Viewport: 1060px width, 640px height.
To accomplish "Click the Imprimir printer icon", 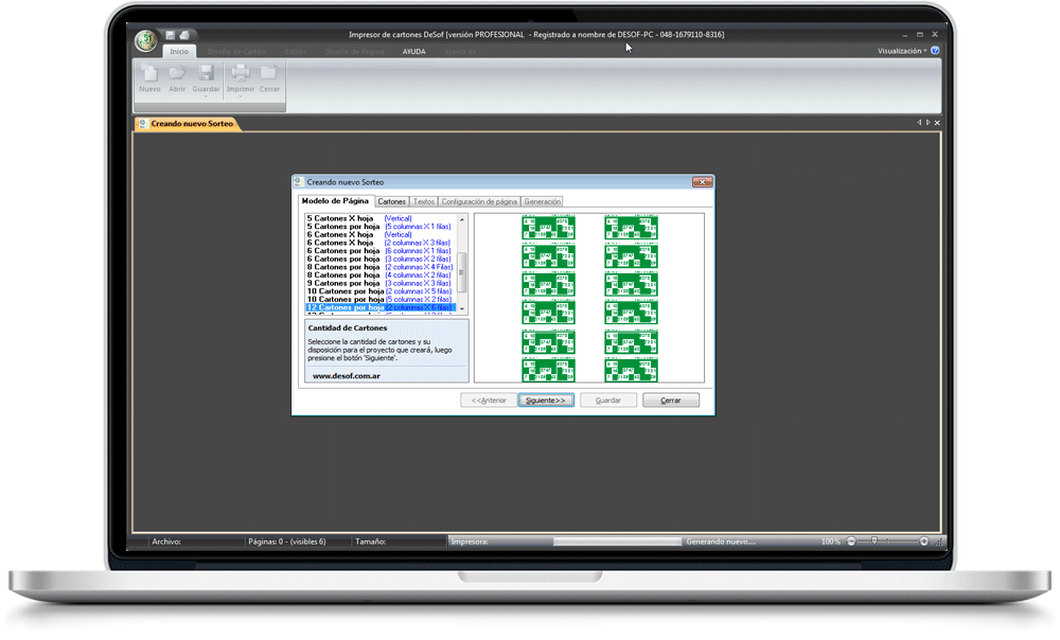I will (240, 73).
